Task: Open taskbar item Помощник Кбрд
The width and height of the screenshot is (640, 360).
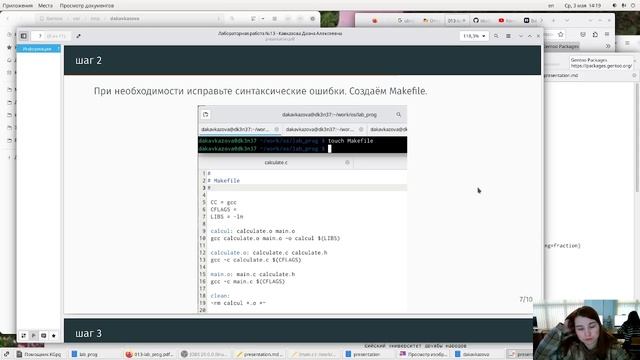Action: point(39,354)
